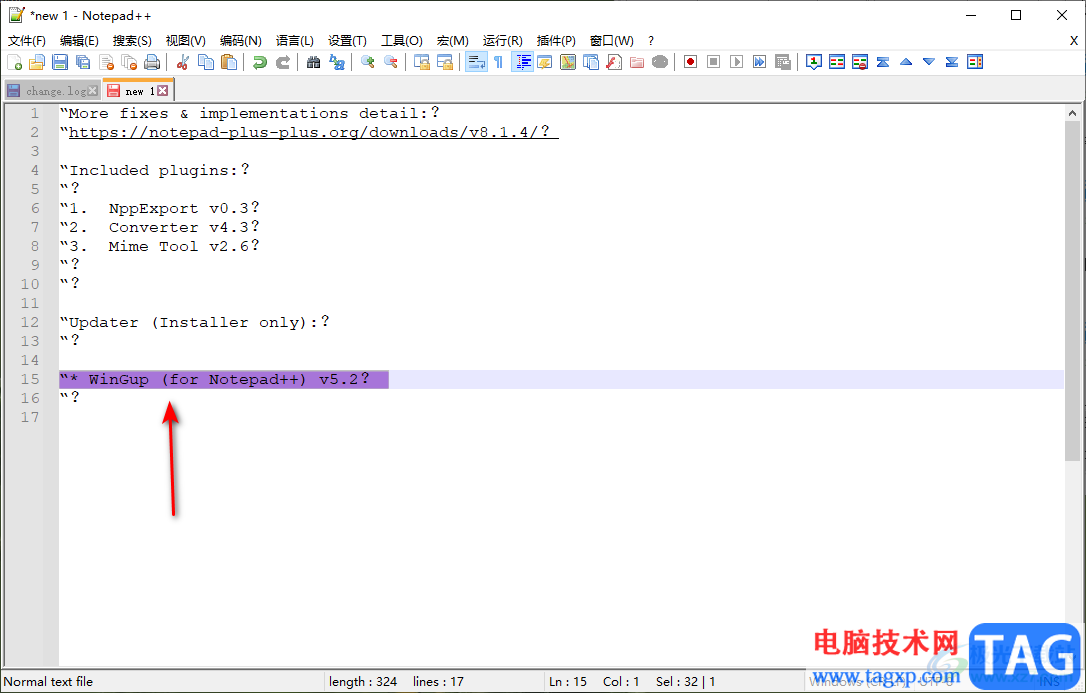1086x693 pixels.
Task: Save the current recorded macro icon
Action: pos(783,62)
